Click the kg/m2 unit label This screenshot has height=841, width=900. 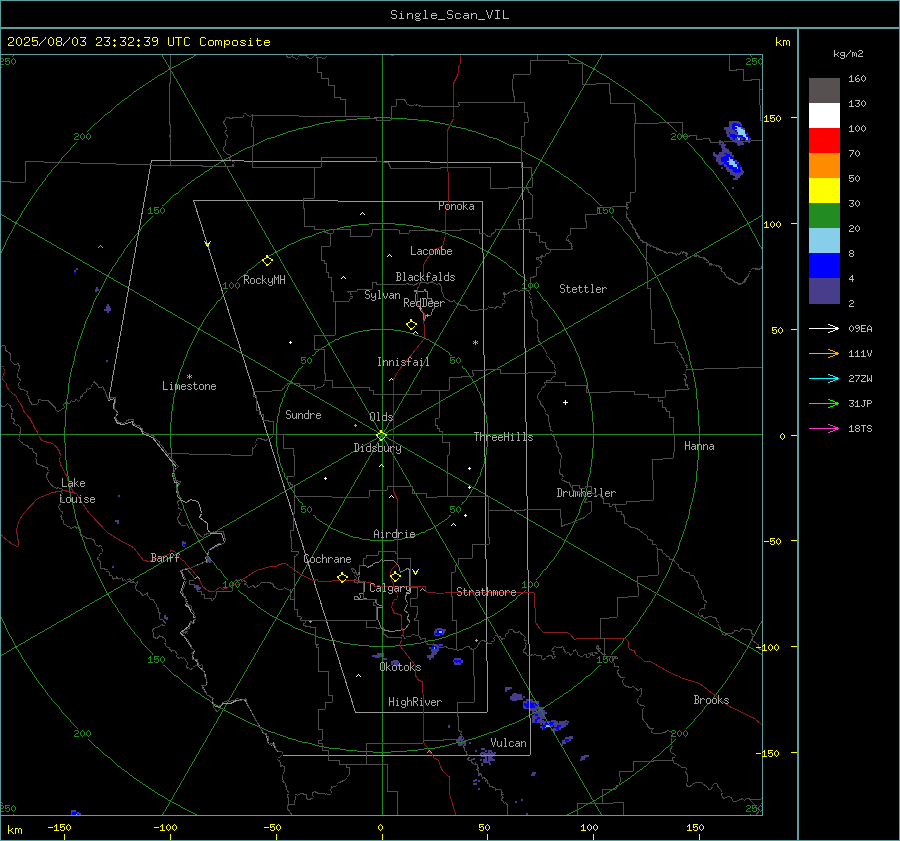[848, 54]
